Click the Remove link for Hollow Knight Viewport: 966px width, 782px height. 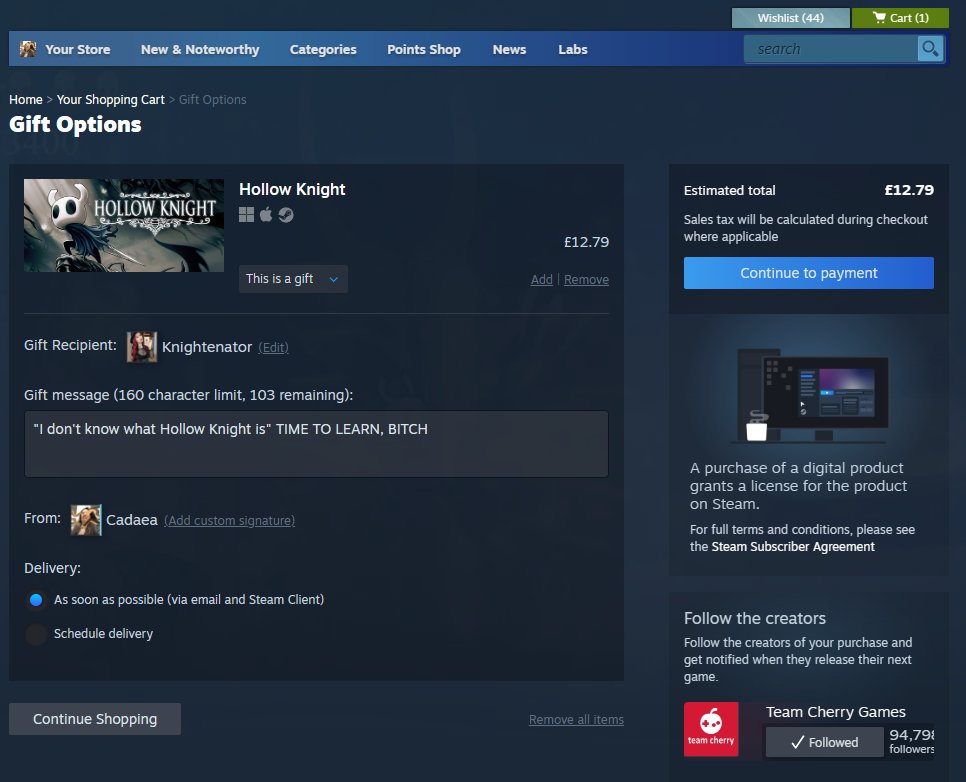tap(586, 280)
